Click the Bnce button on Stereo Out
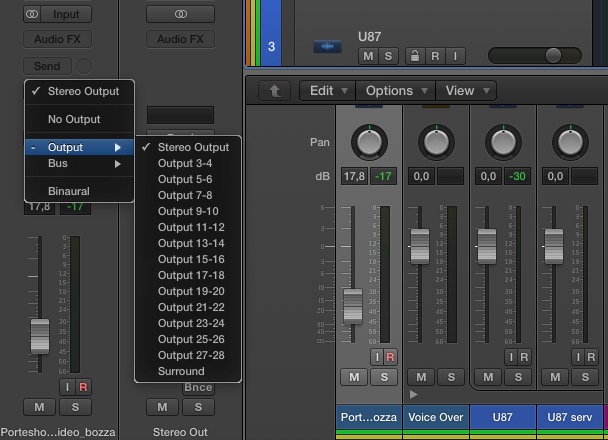 tap(198, 387)
